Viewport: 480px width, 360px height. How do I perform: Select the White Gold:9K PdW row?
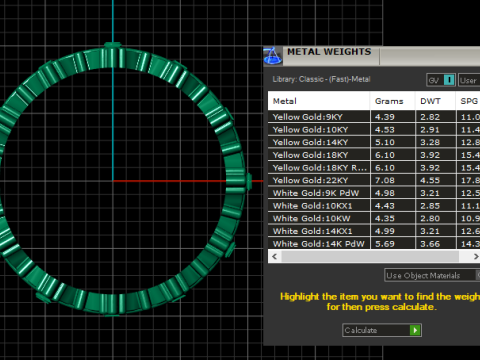point(374,193)
